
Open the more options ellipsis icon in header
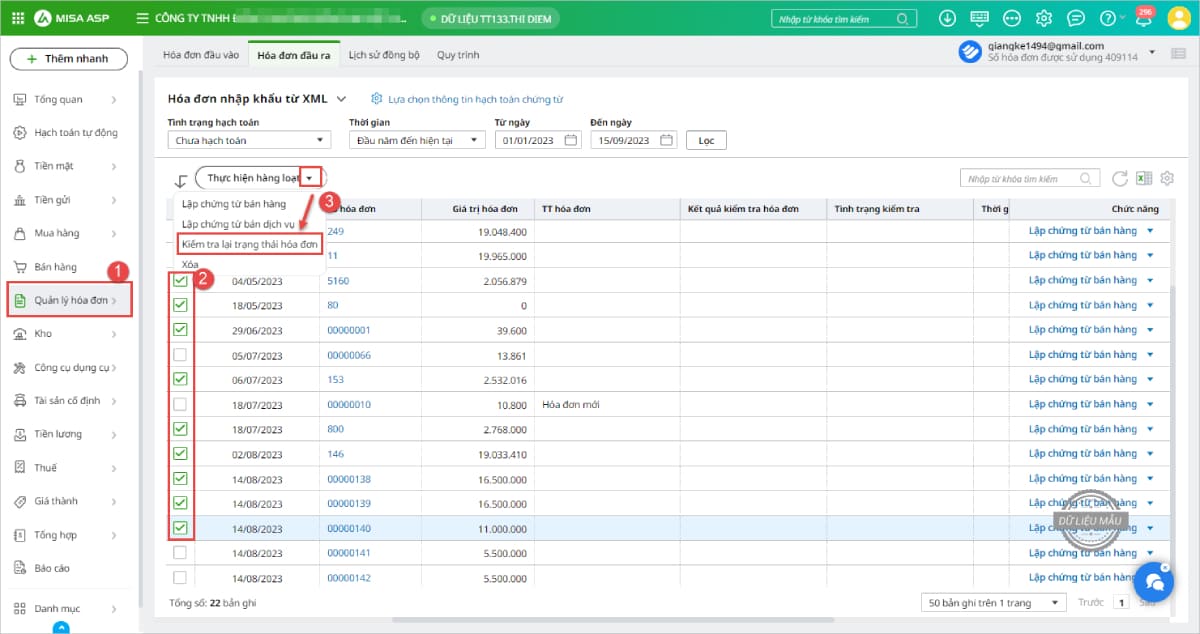coord(1012,18)
